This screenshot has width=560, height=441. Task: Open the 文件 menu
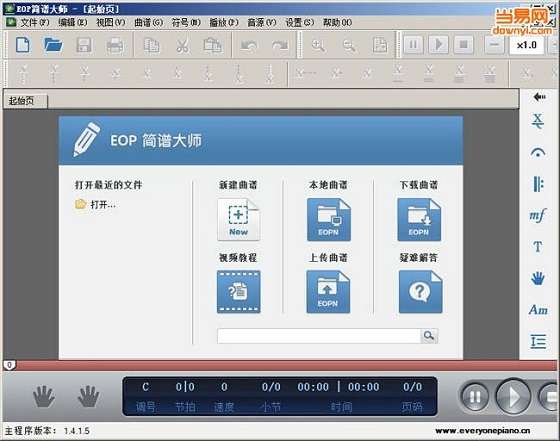(34, 22)
